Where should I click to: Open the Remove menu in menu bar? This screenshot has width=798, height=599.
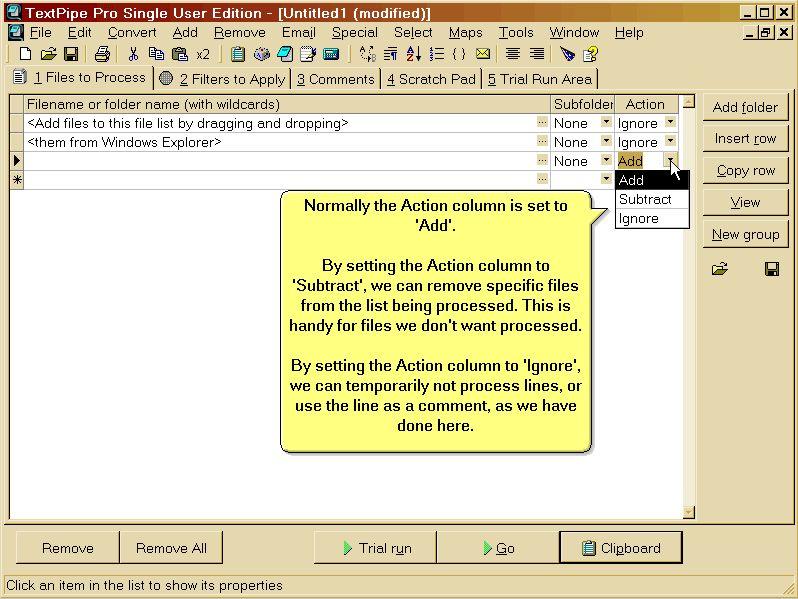click(x=239, y=33)
